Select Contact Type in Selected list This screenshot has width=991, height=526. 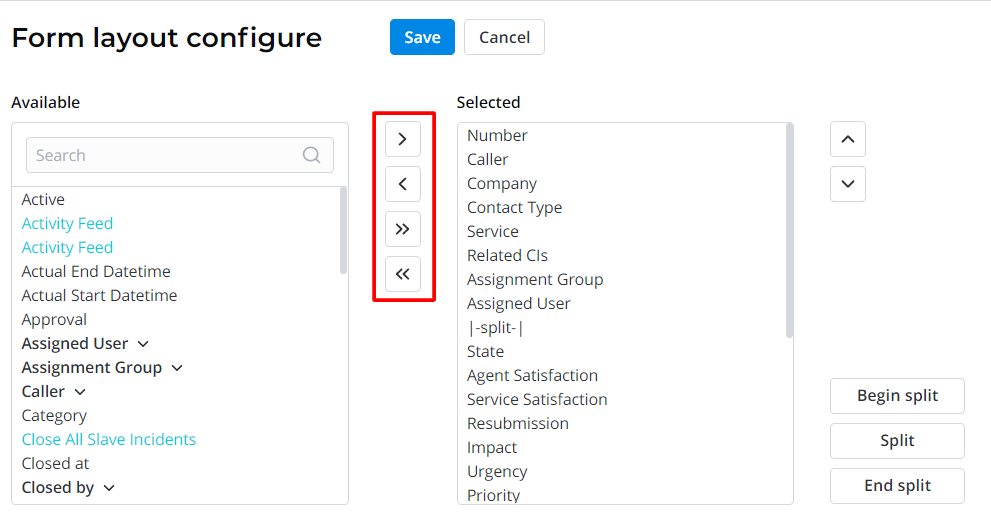pos(514,208)
